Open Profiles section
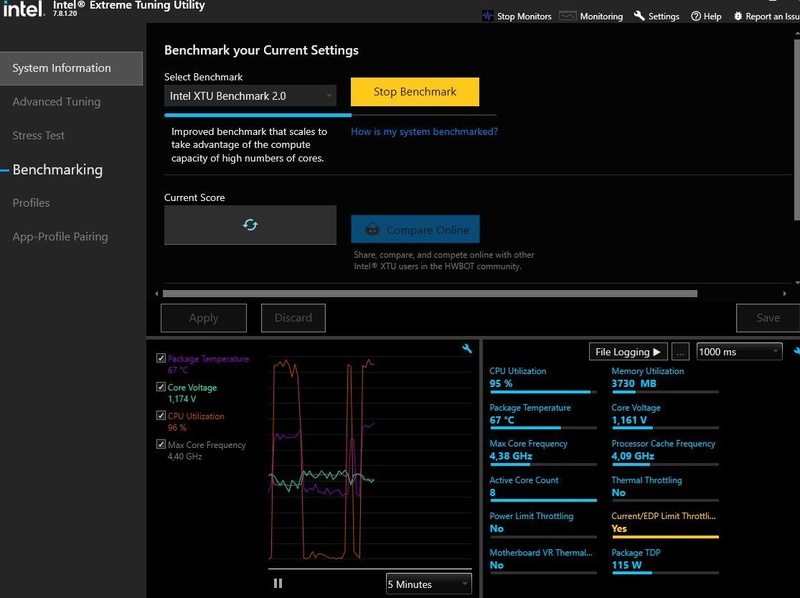This screenshot has width=800, height=598. click(31, 203)
